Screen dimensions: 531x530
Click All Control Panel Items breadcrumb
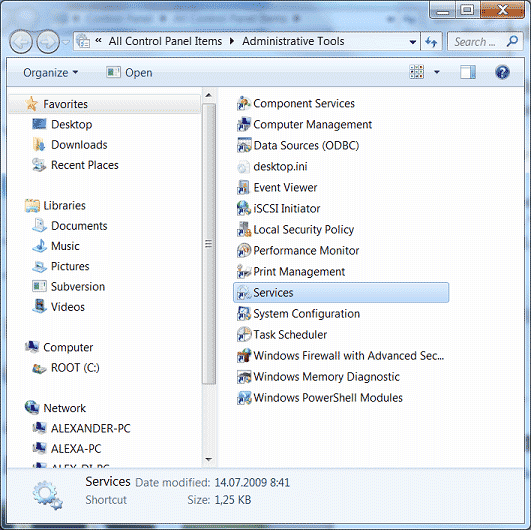coord(165,41)
